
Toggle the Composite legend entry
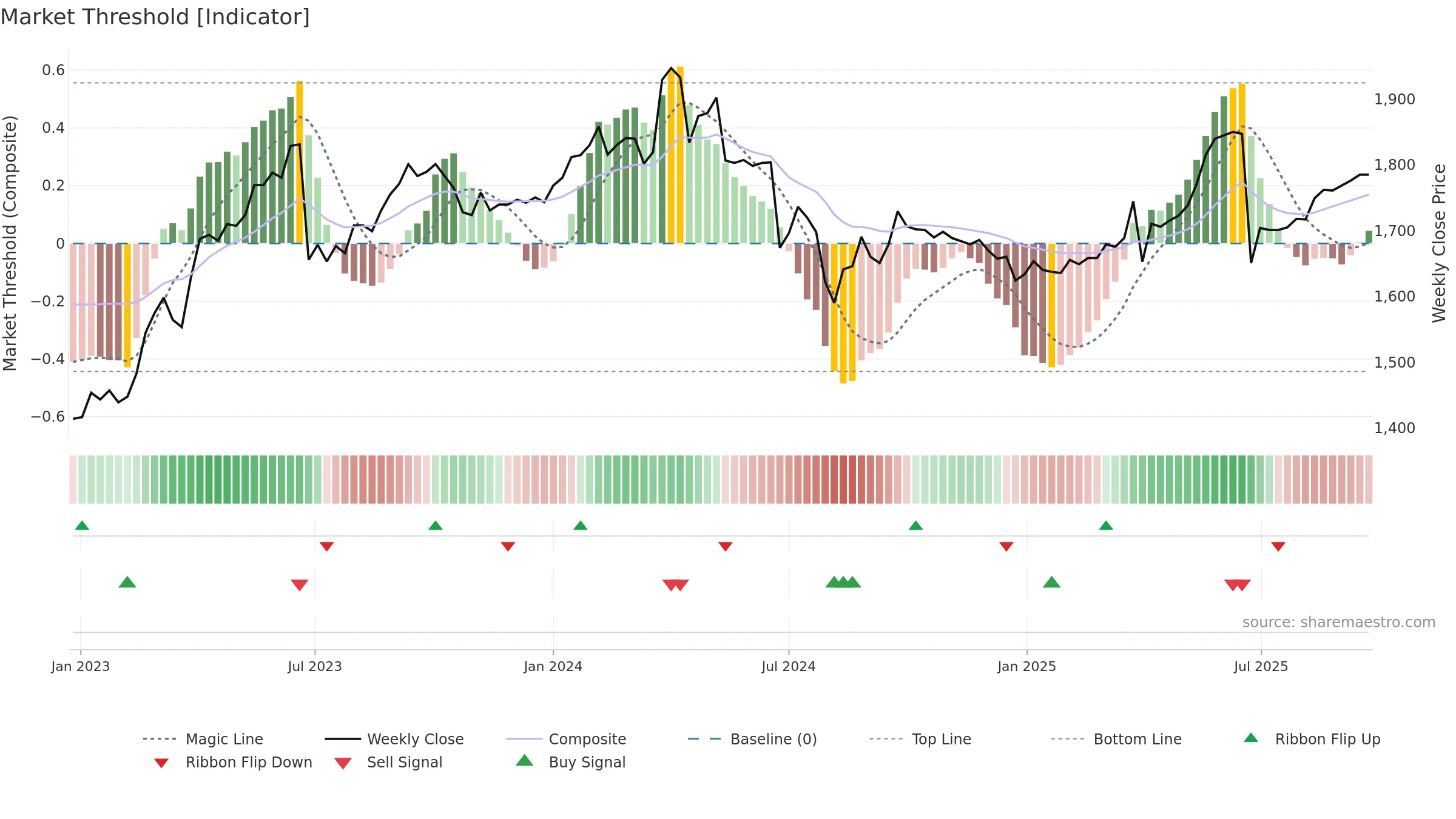(x=566, y=739)
